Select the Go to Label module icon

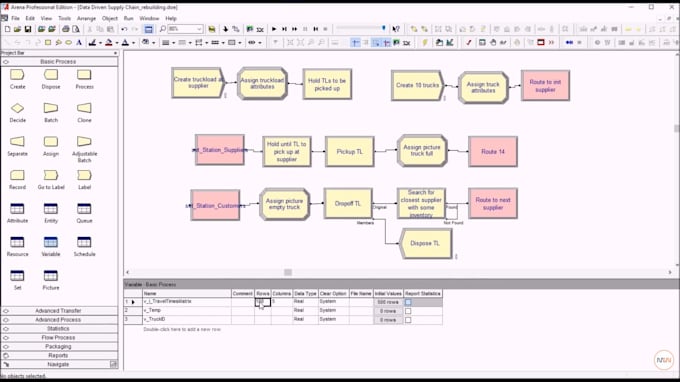[51, 175]
